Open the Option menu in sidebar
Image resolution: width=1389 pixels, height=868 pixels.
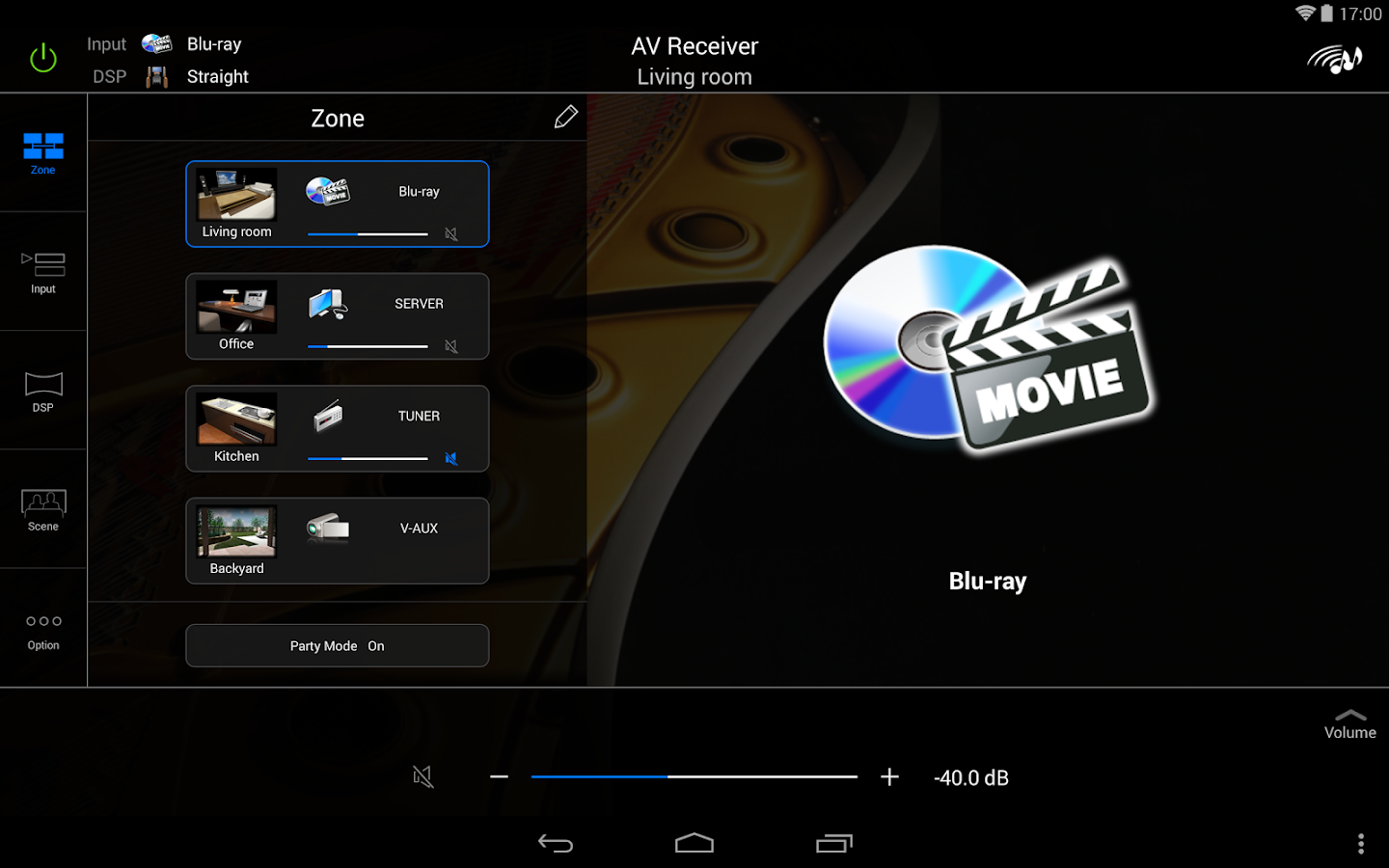(x=42, y=627)
